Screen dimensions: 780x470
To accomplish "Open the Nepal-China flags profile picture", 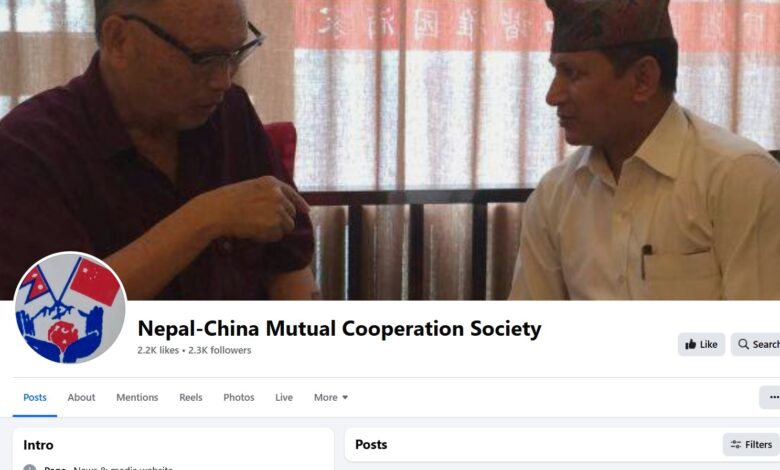I will click(70, 307).
